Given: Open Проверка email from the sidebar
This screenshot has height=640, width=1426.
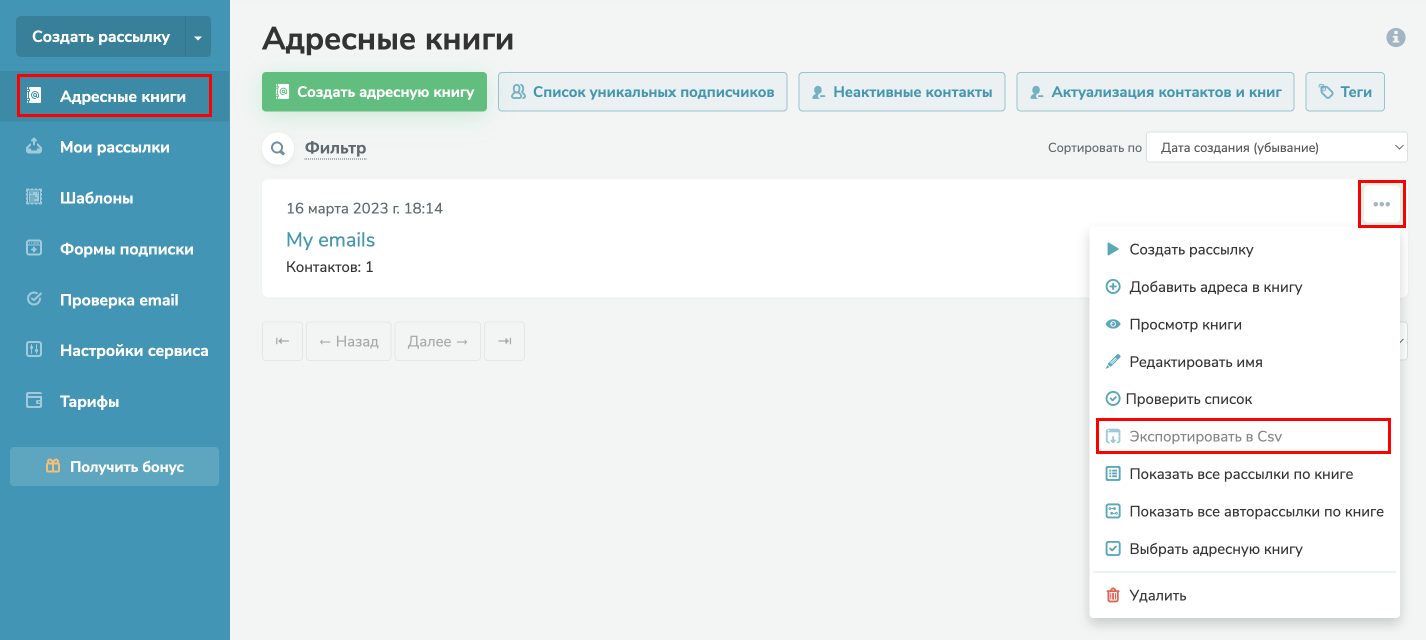Looking at the screenshot, I should click(x=34, y=299).
